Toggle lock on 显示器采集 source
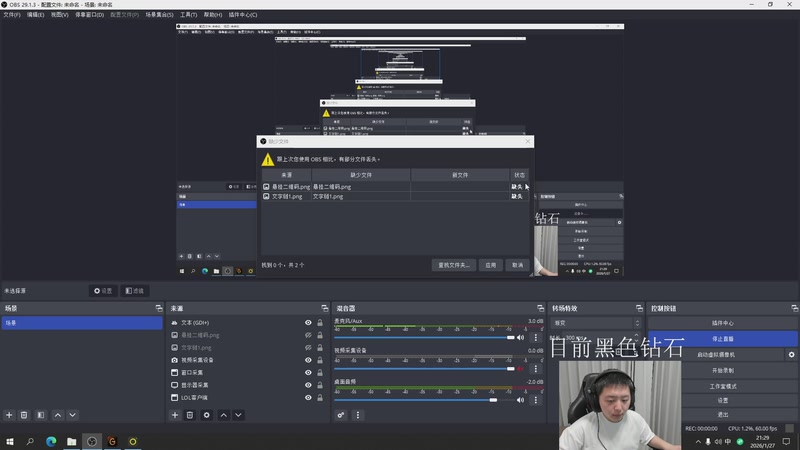800x450 pixels. (x=320, y=385)
